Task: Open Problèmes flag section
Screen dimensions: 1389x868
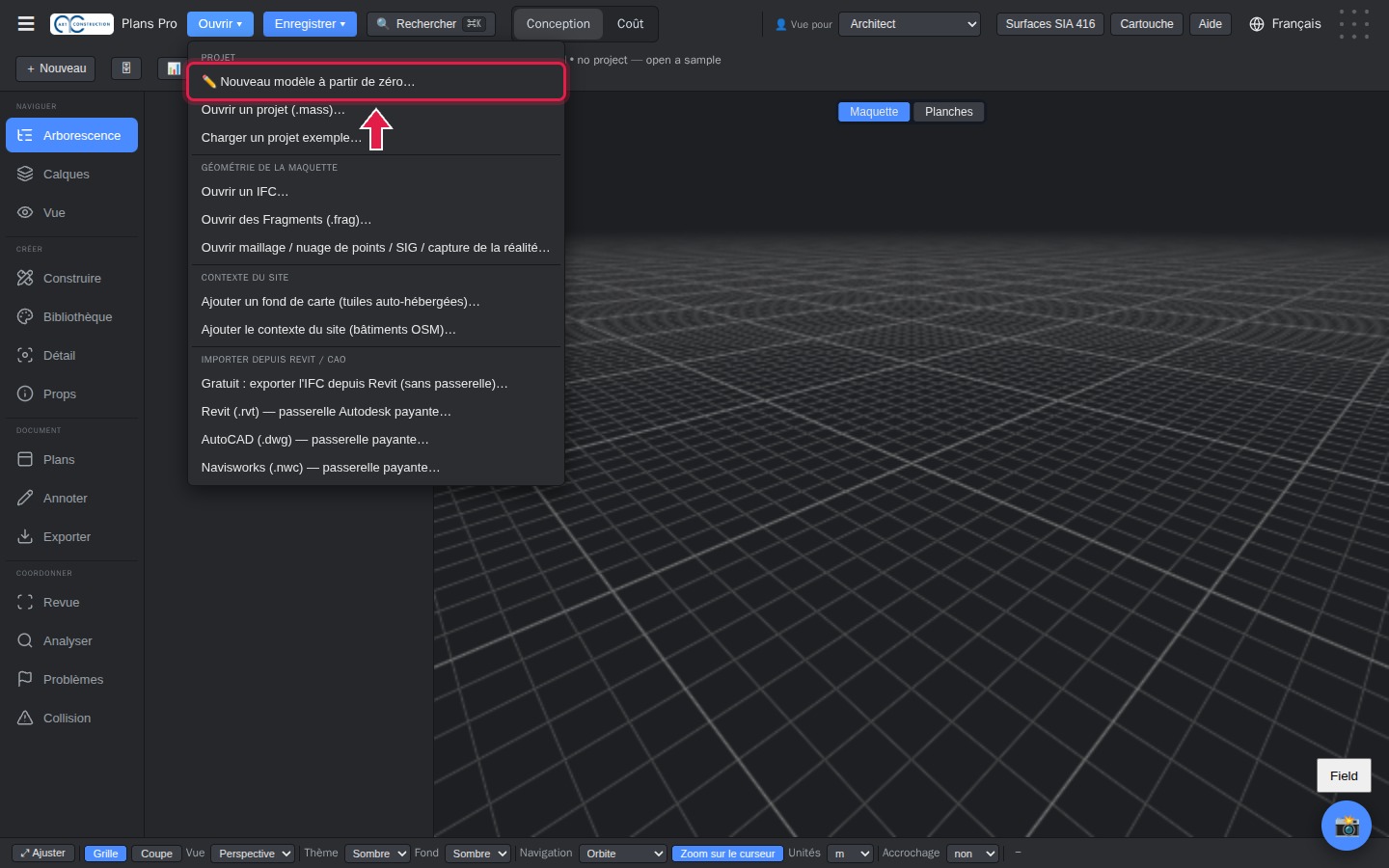Action: [x=71, y=680]
